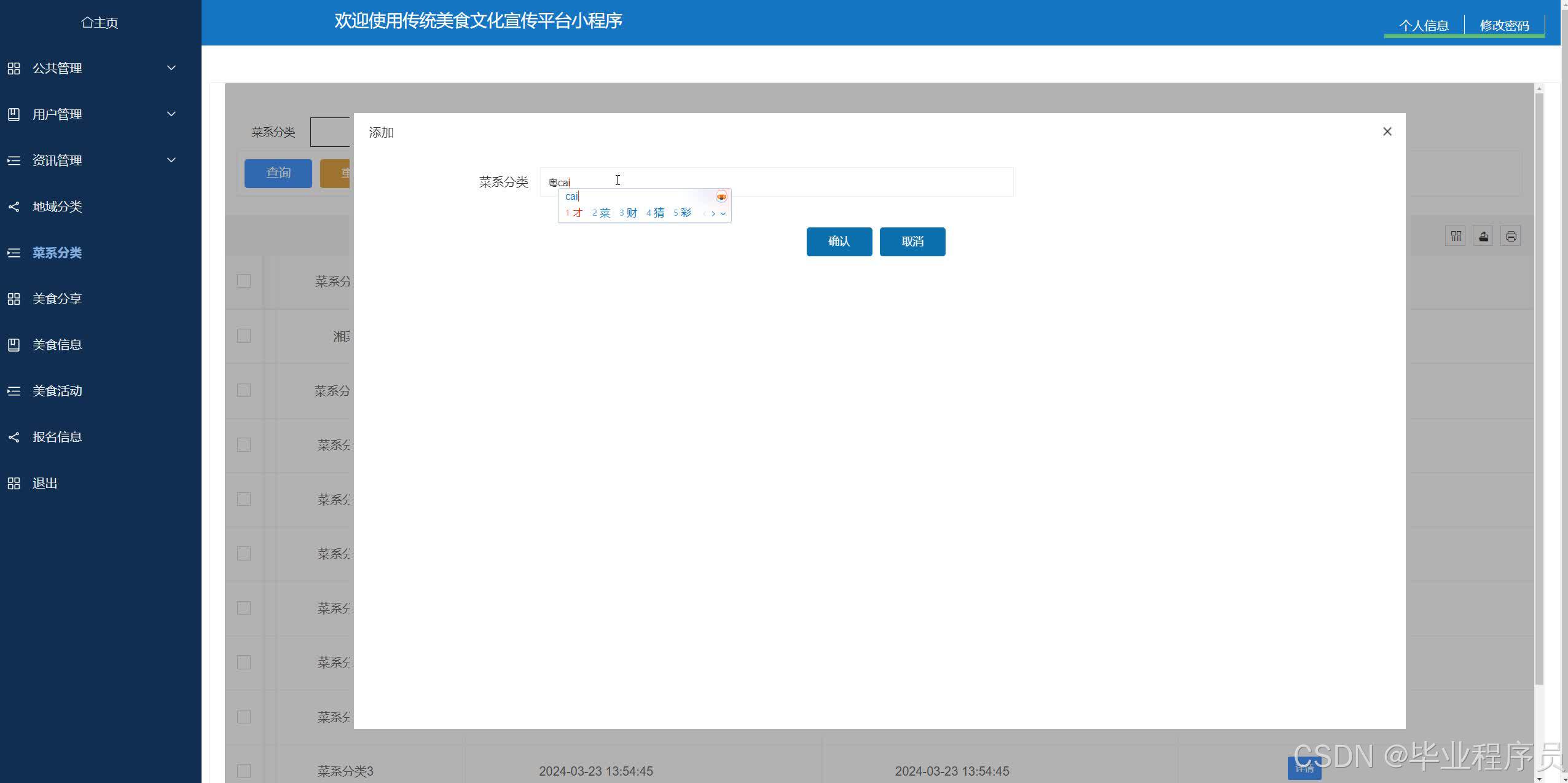Close the 添加 dialog with X
The height and width of the screenshot is (783, 1568).
1387,132
